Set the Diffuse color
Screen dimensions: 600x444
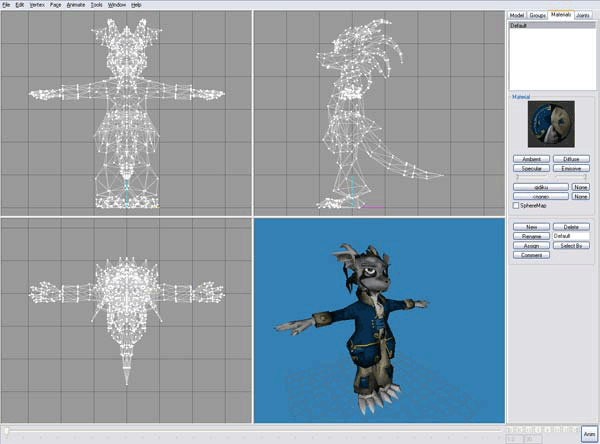(x=571, y=159)
